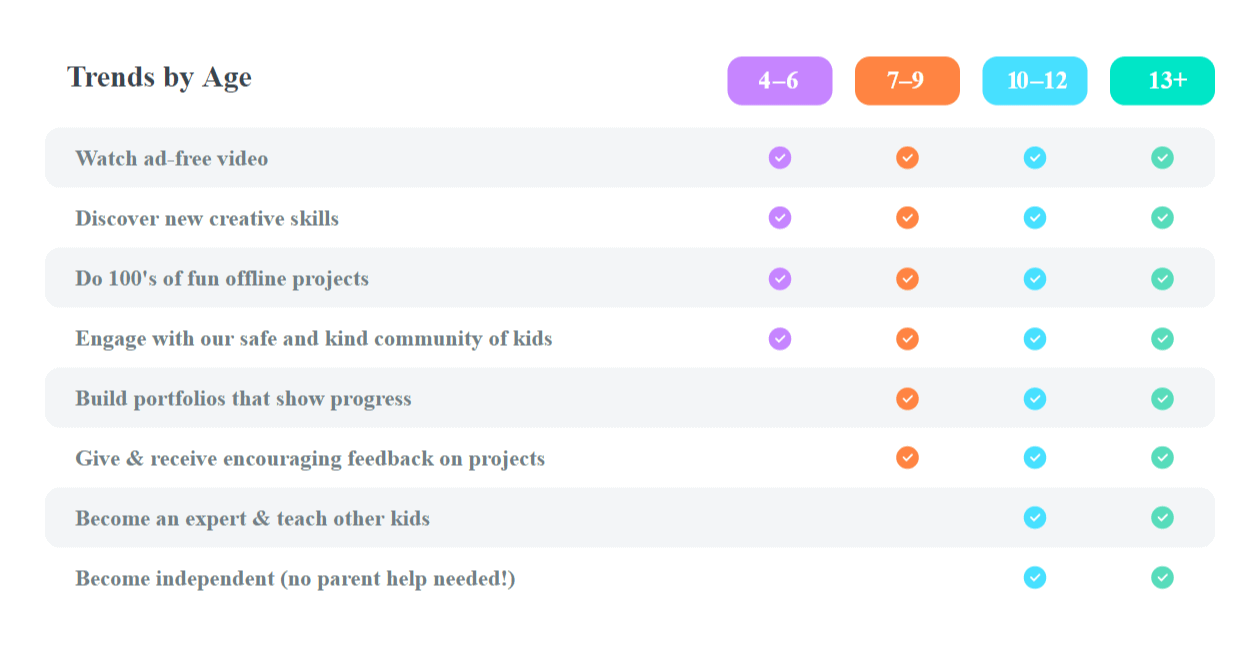This screenshot has width=1251, height=652.
Task: Click Build portfolios that show progress text
Action: pyautogui.click(x=243, y=399)
